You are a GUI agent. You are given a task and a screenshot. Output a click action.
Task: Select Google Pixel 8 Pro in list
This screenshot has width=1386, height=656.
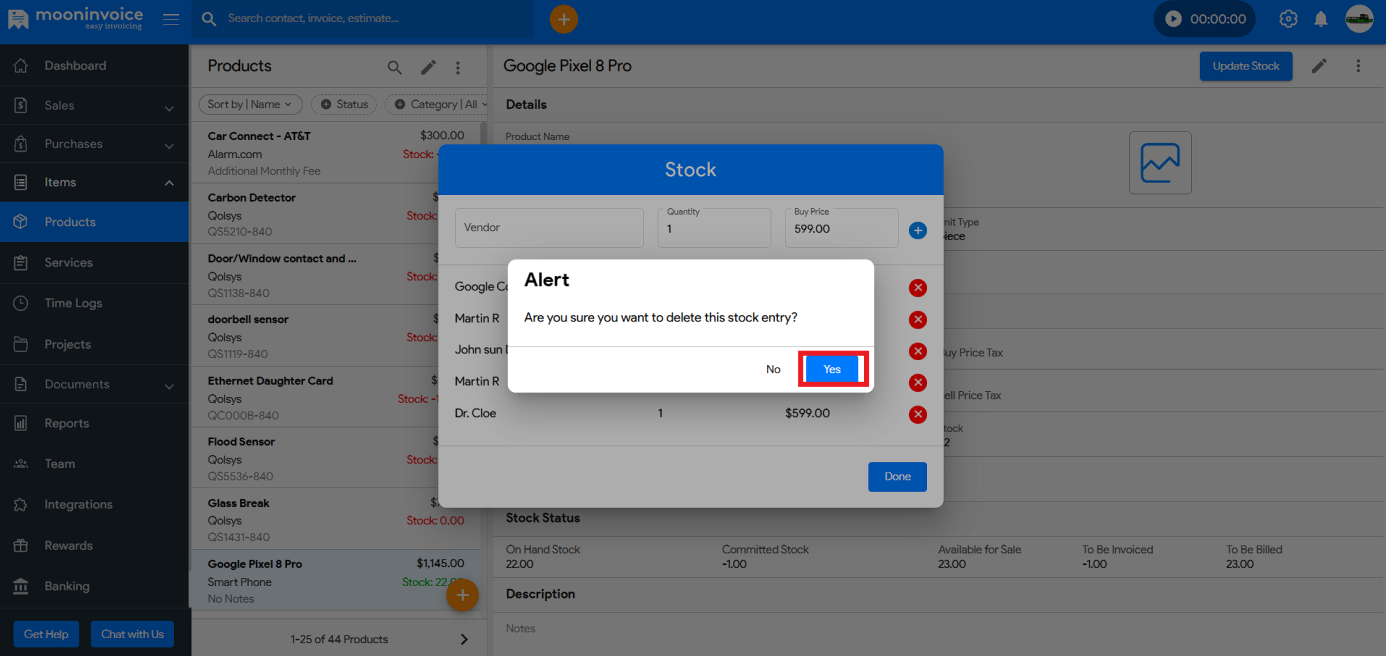(x=336, y=581)
